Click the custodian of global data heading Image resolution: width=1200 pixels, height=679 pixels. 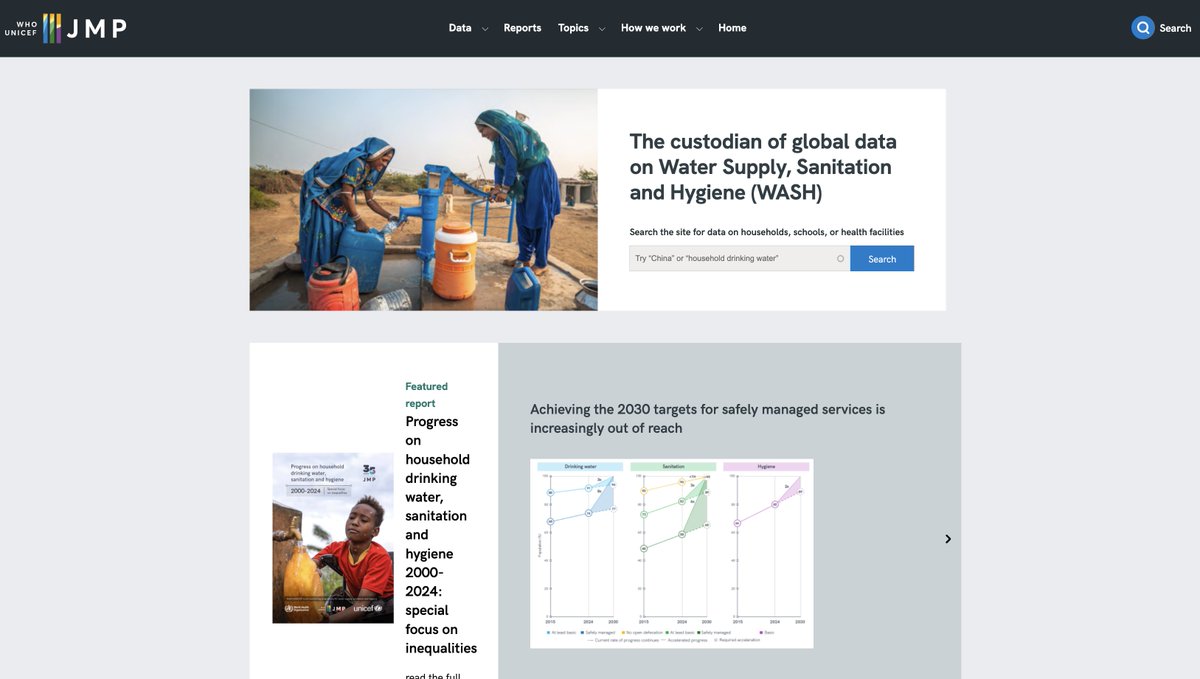click(x=763, y=167)
